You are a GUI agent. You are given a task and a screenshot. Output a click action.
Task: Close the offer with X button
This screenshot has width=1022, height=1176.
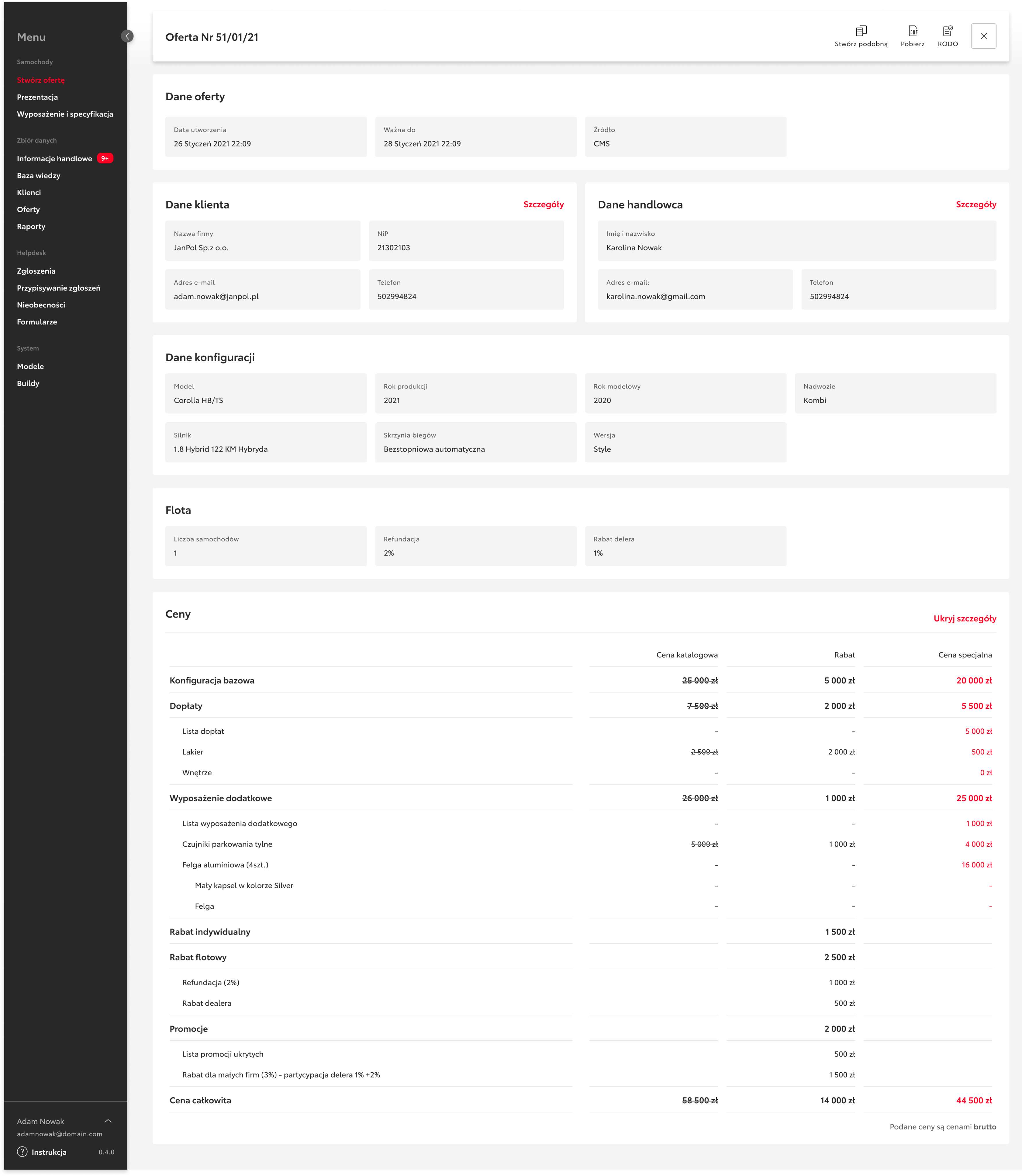(983, 36)
